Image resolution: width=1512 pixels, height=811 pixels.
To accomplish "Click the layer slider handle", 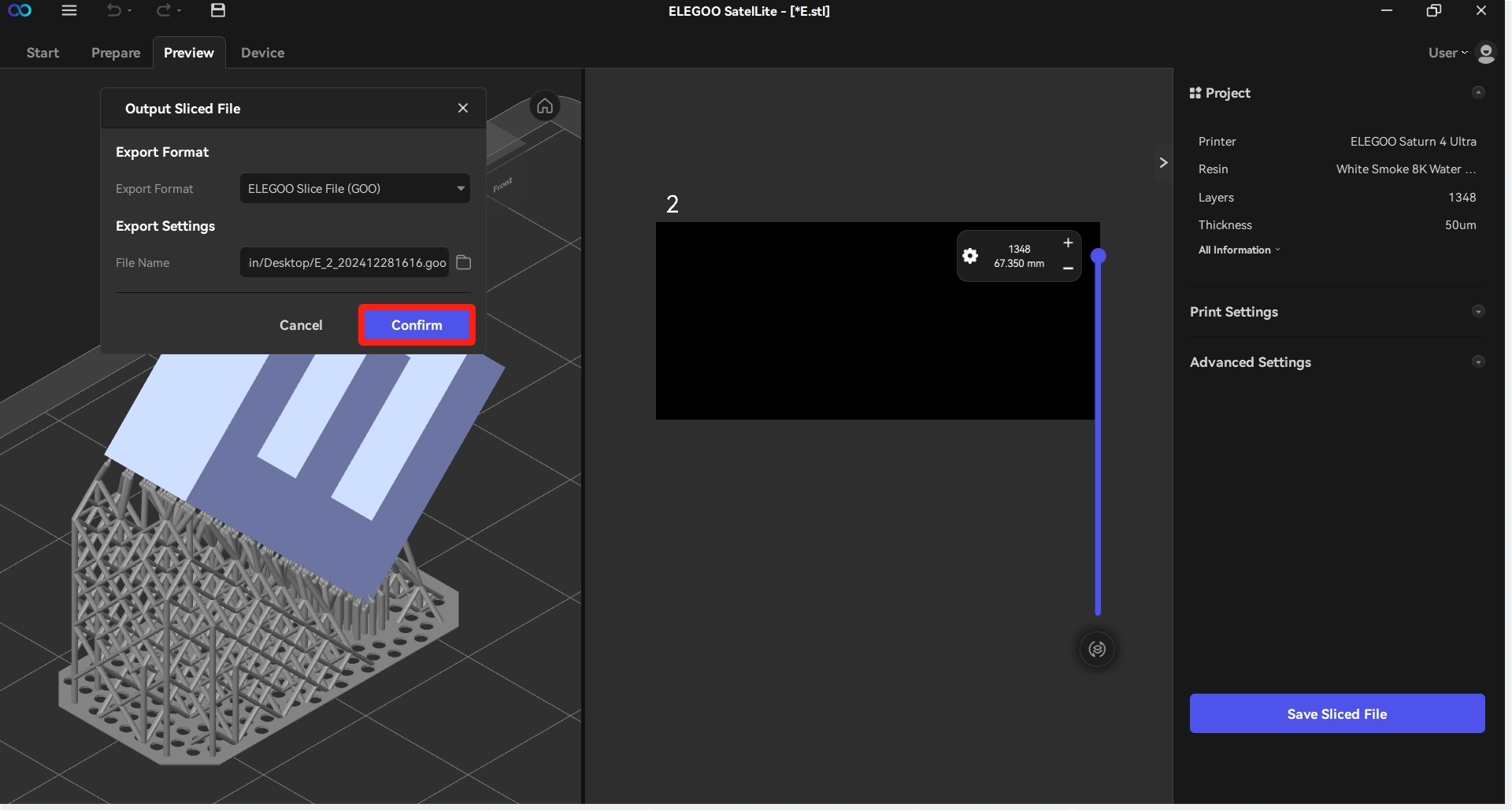I will pyautogui.click(x=1099, y=256).
